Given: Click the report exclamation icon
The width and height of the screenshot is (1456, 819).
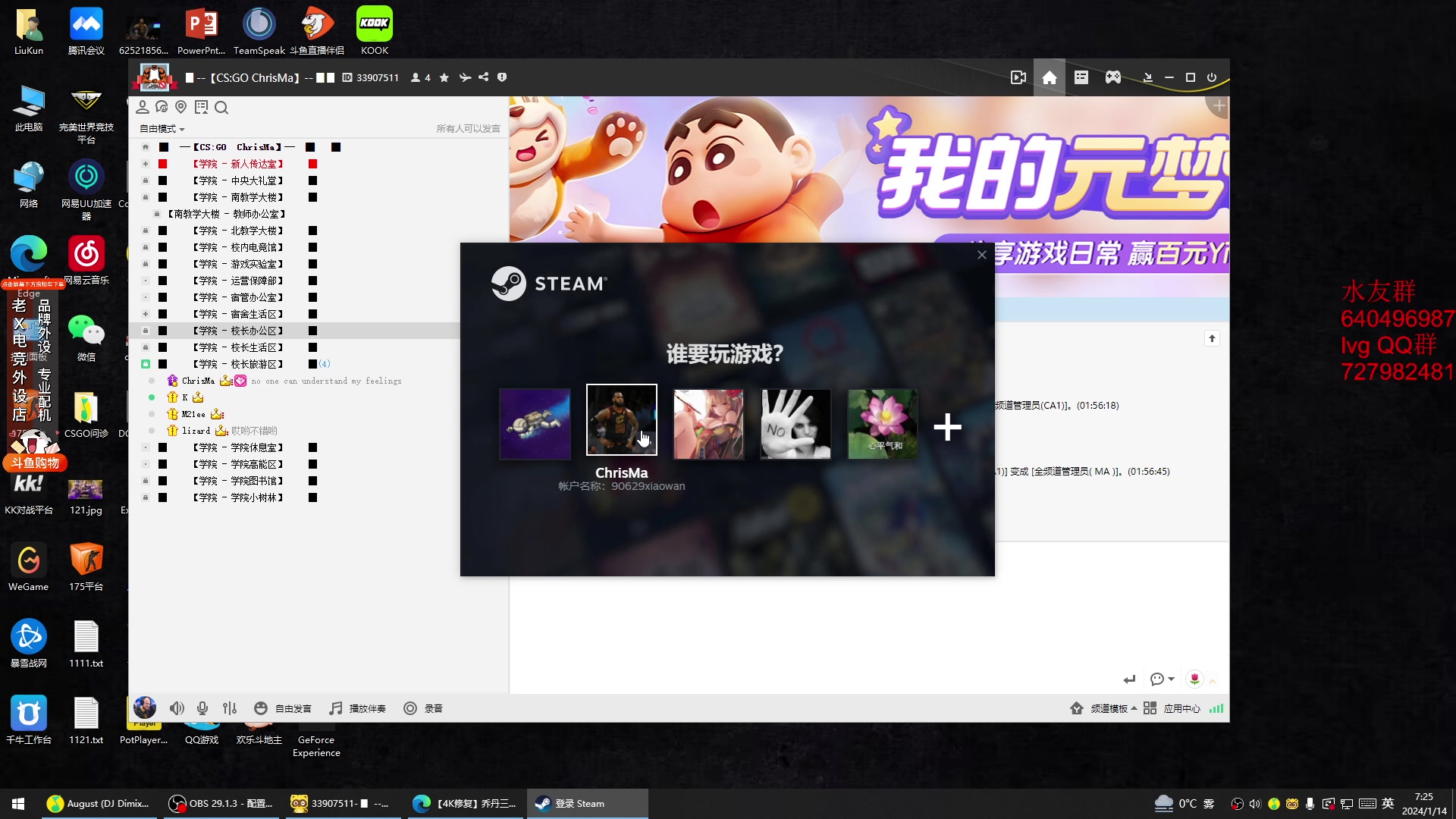Looking at the screenshot, I should [502, 77].
